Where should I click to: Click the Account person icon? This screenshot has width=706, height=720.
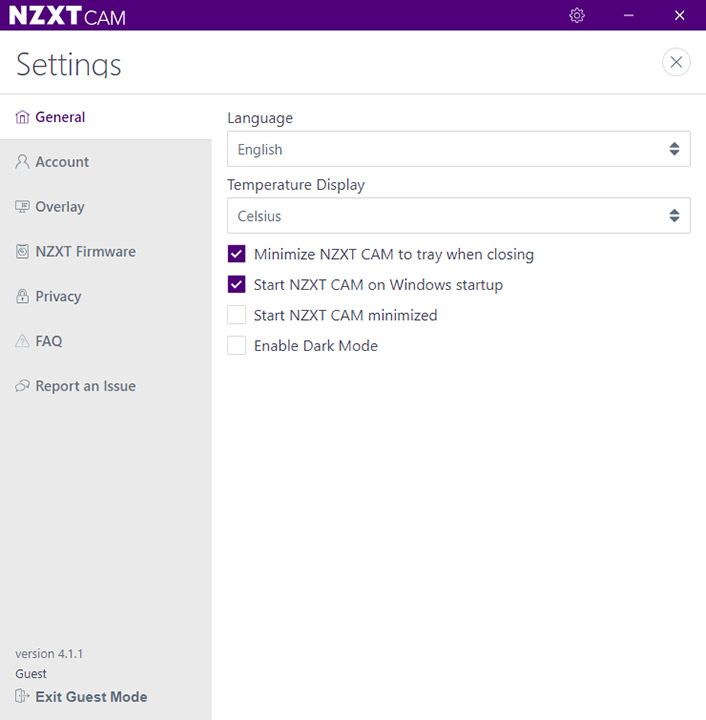22,162
